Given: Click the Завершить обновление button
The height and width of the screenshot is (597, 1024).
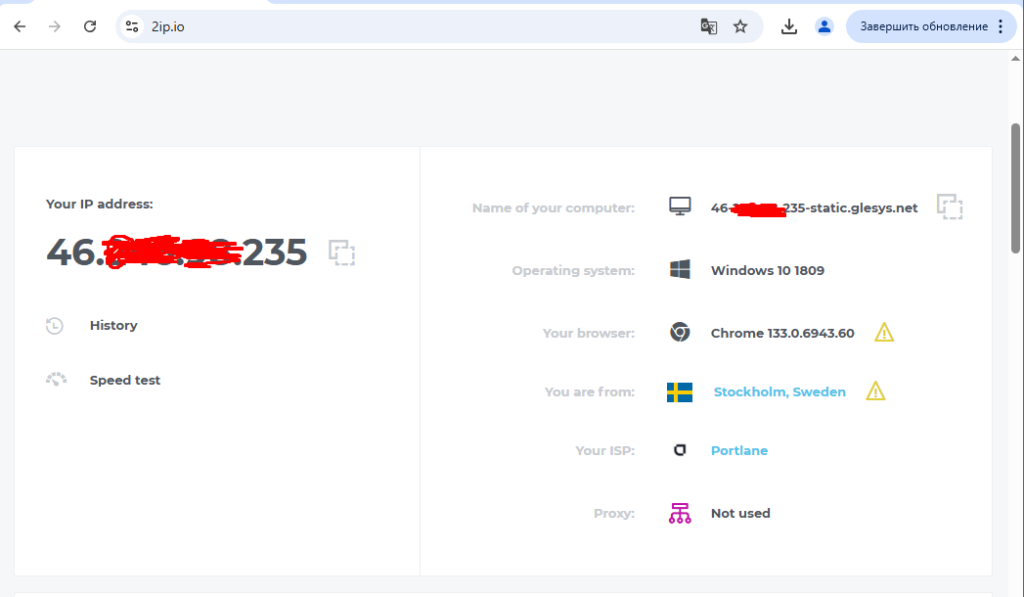Looking at the screenshot, I should [923, 27].
